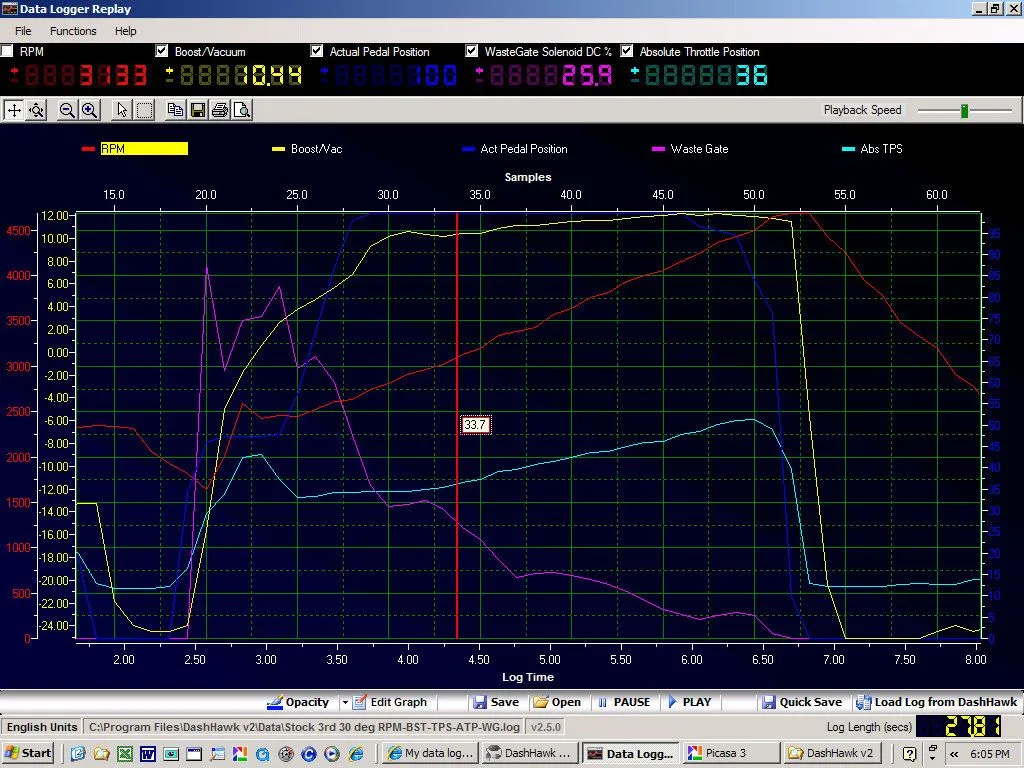Open the File menu

coord(23,31)
